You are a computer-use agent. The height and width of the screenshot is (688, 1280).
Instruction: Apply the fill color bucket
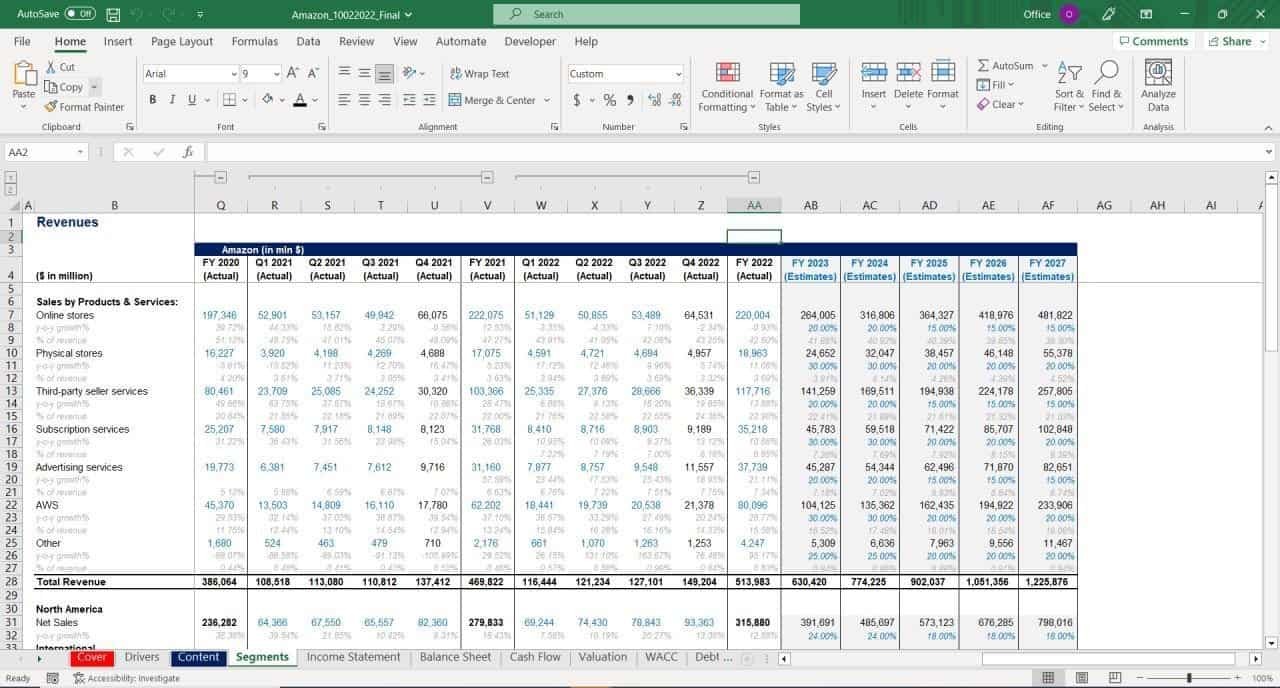pos(268,100)
